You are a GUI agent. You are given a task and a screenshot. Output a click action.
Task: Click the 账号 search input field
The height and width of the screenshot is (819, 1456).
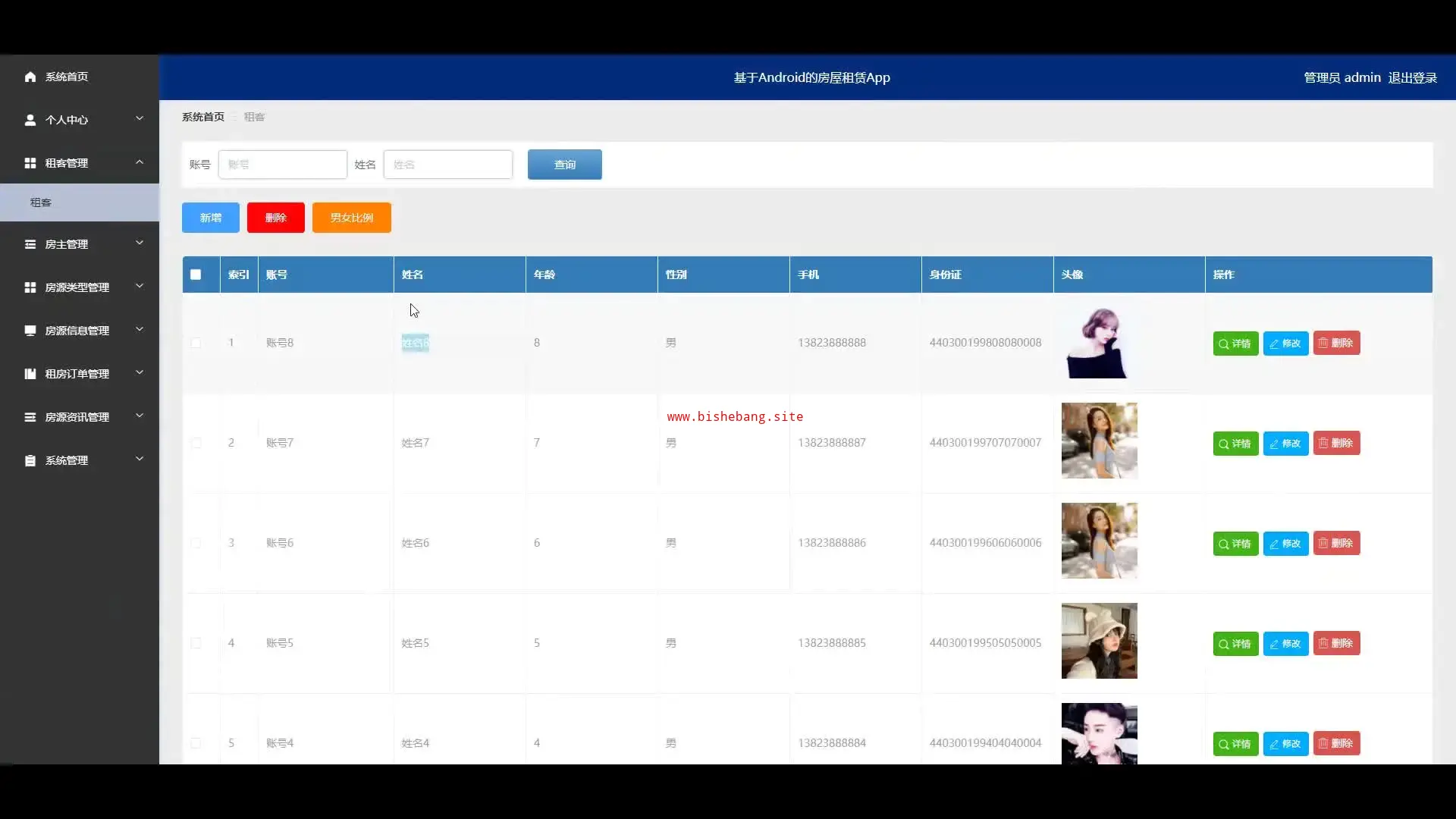282,165
